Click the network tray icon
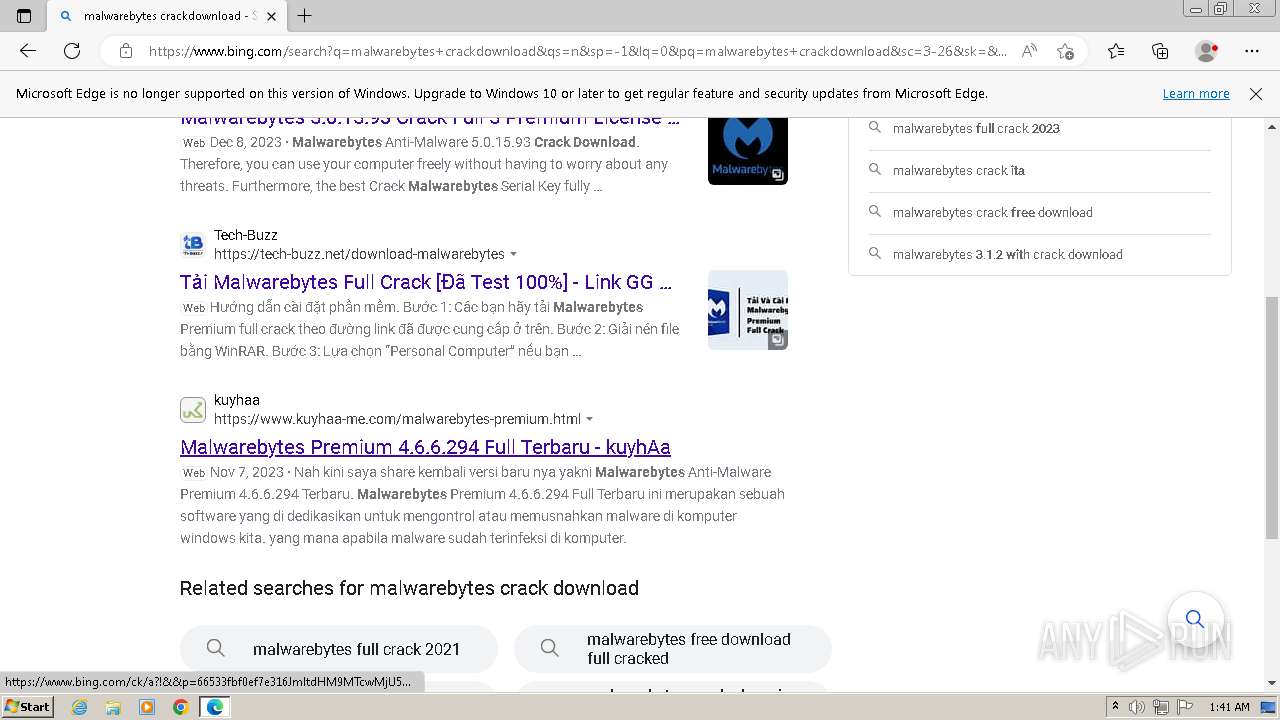The image size is (1280, 720). click(1161, 707)
